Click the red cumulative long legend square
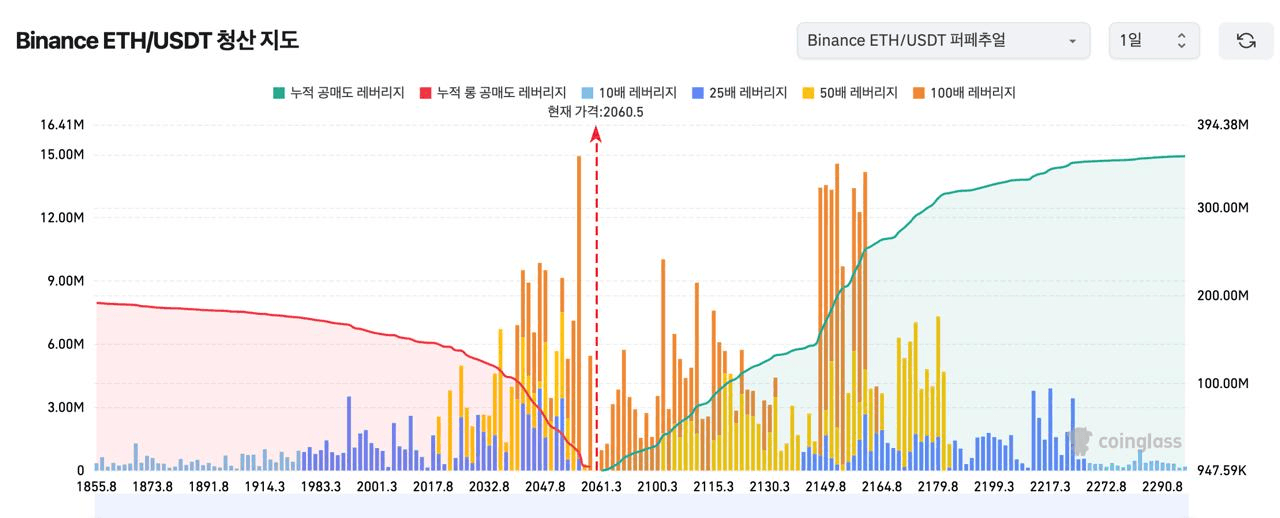This screenshot has width=1280, height=518. click(425, 93)
